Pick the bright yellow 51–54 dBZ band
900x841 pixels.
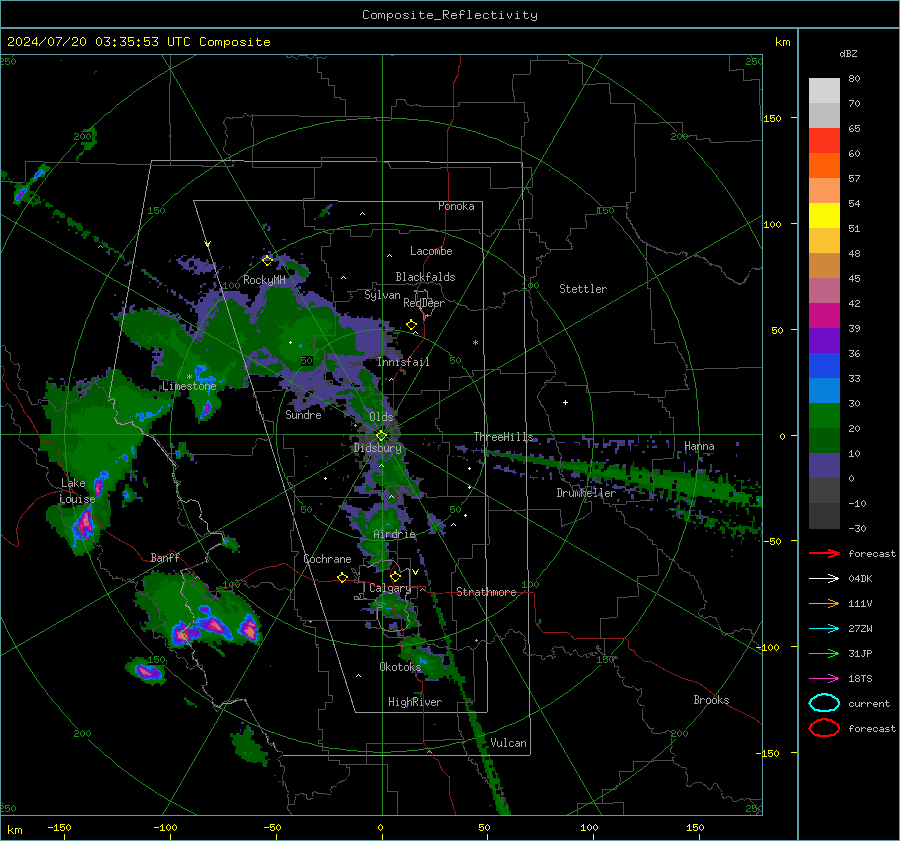[824, 216]
